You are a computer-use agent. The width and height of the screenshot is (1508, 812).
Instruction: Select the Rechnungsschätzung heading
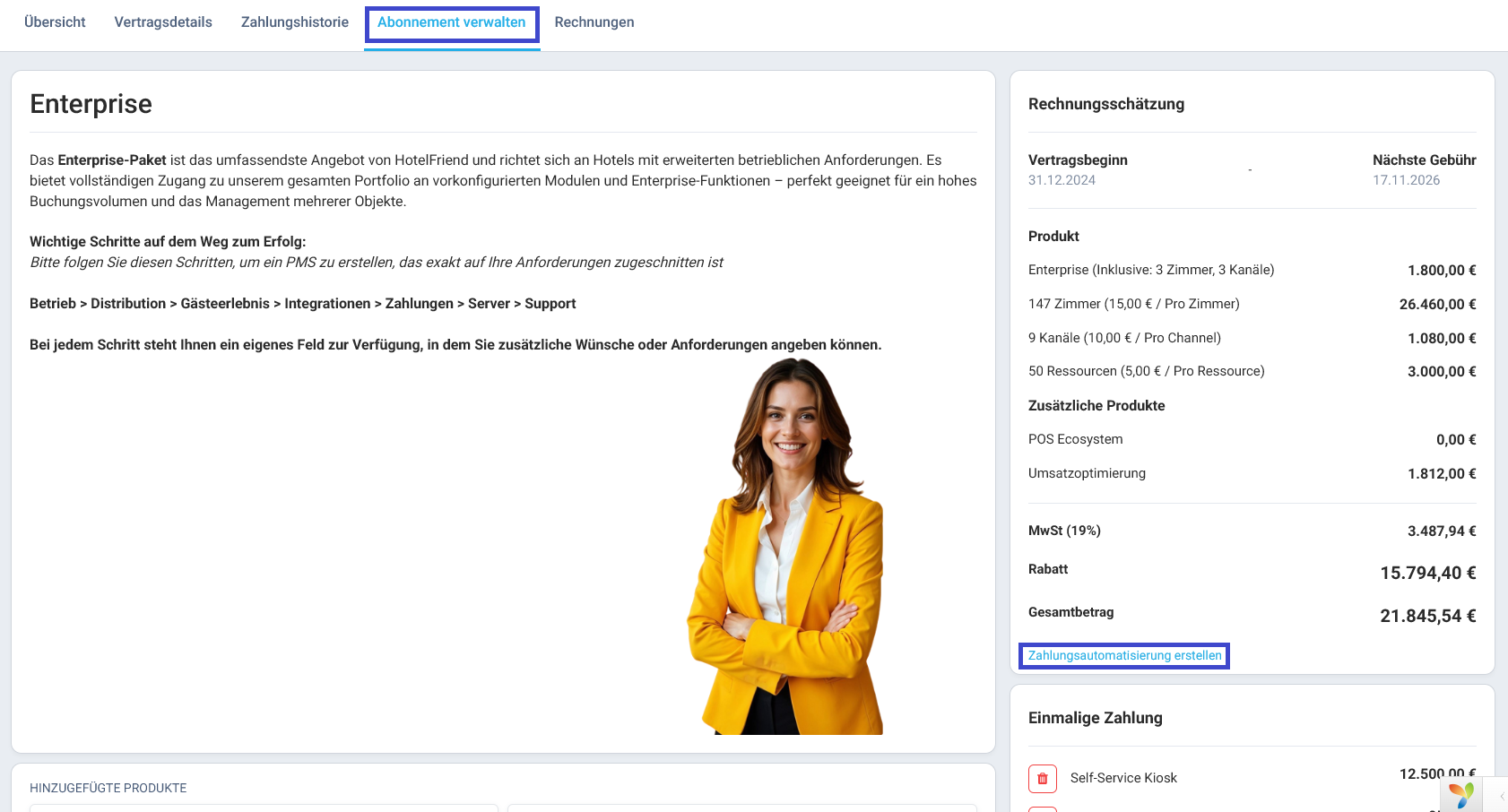click(x=1106, y=104)
